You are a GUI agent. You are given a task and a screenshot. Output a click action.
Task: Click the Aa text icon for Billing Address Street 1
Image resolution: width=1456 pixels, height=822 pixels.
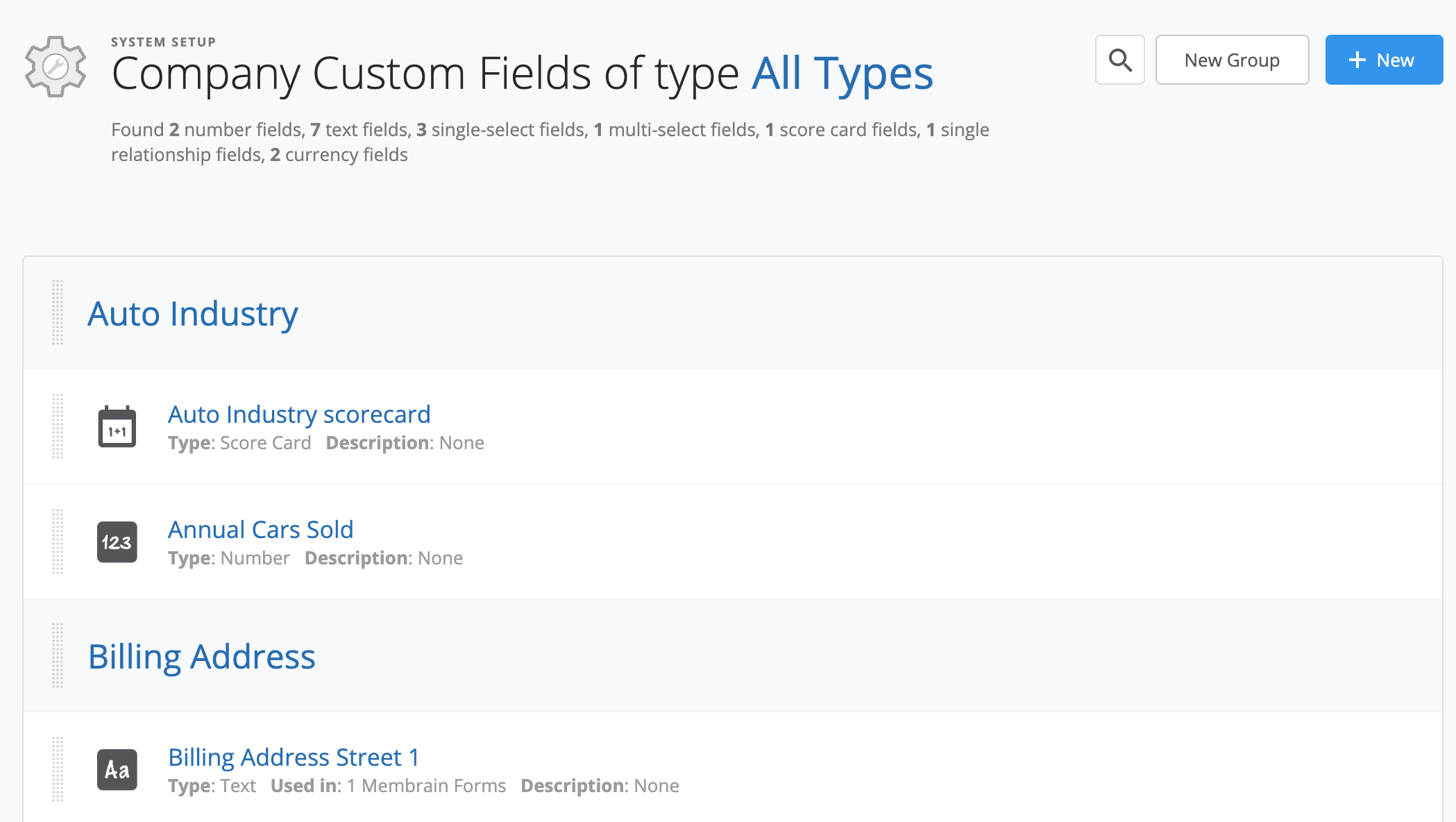117,770
